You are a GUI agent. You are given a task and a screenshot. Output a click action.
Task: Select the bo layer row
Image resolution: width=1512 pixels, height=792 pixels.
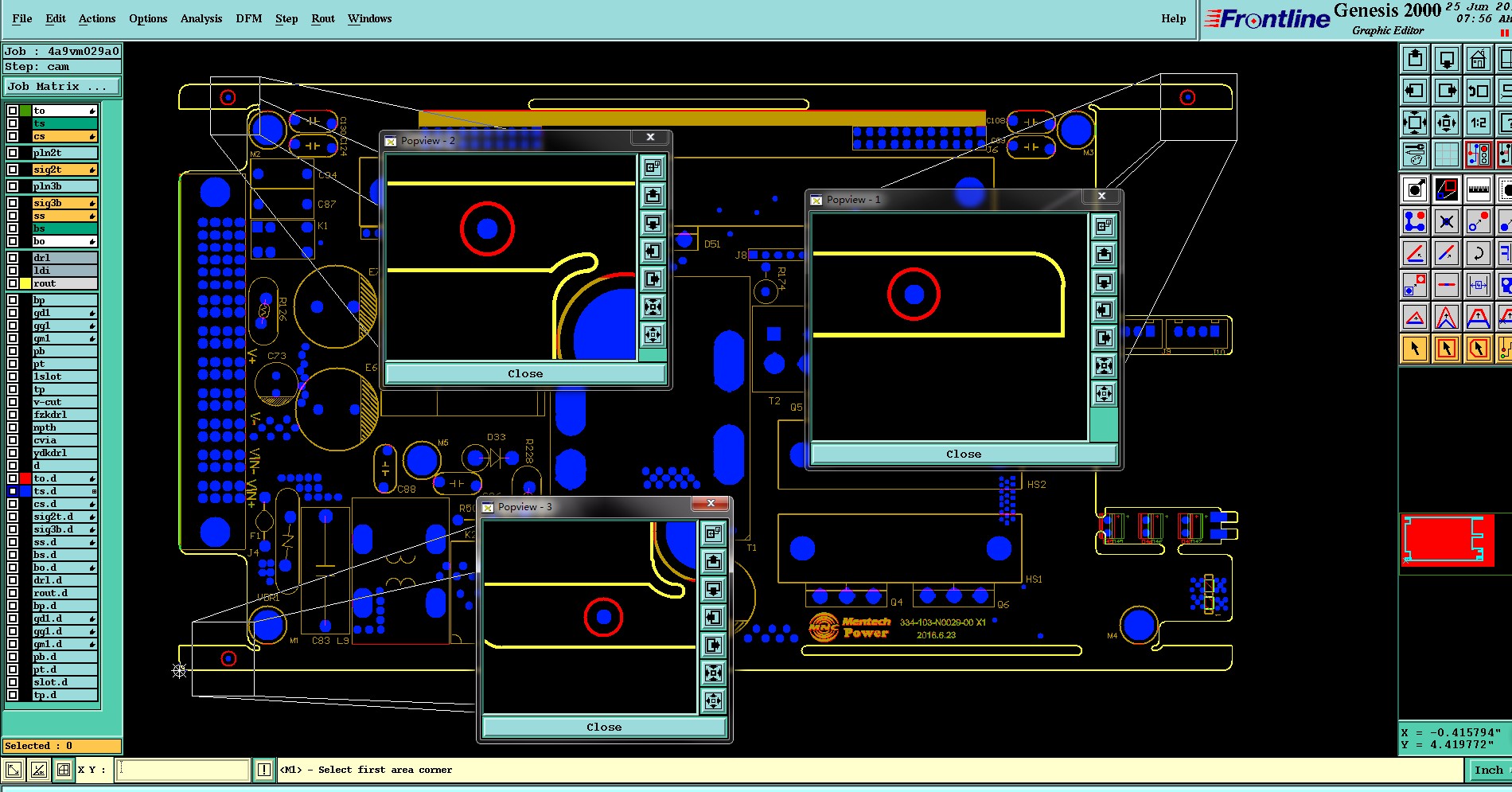[64, 241]
